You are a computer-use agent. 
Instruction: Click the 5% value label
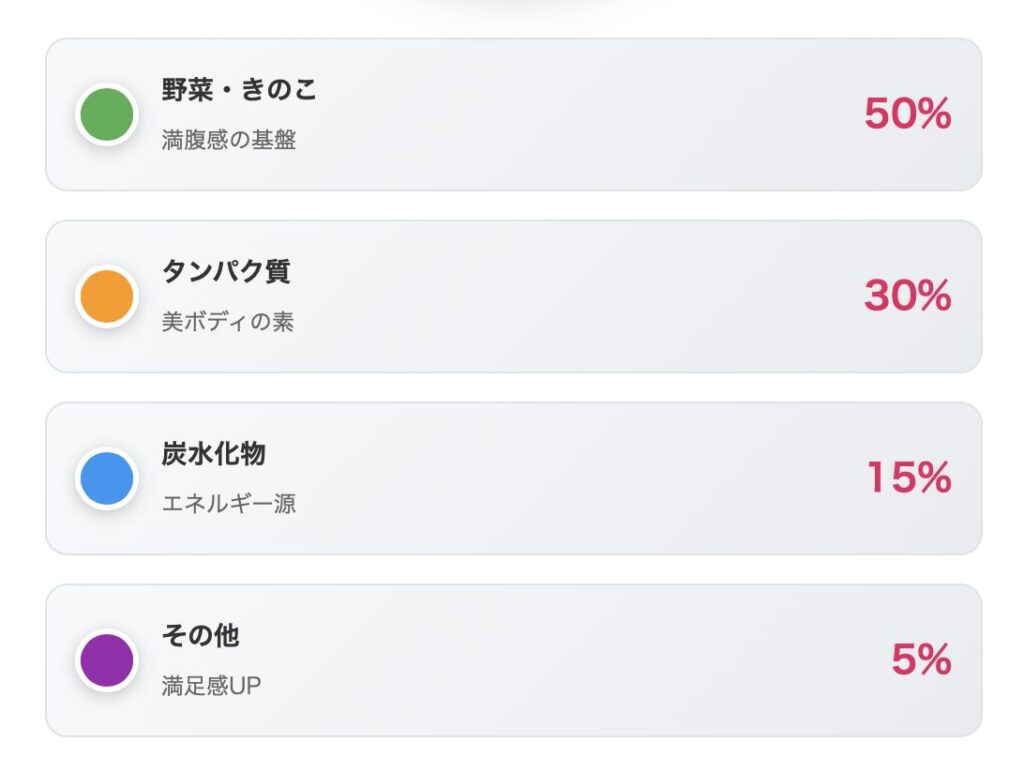click(921, 660)
